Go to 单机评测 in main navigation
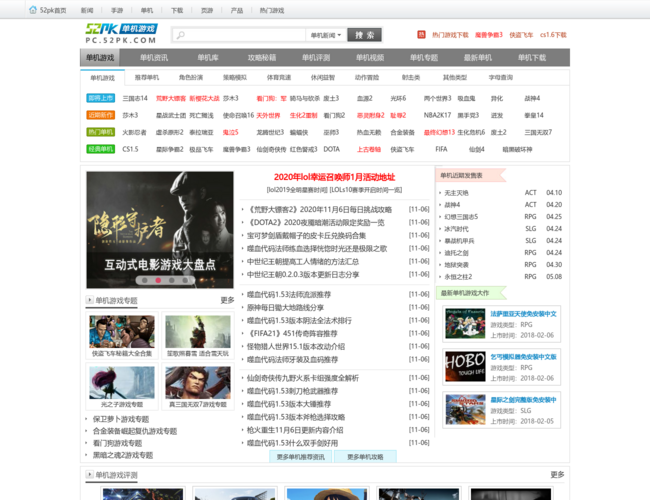 tap(316, 58)
